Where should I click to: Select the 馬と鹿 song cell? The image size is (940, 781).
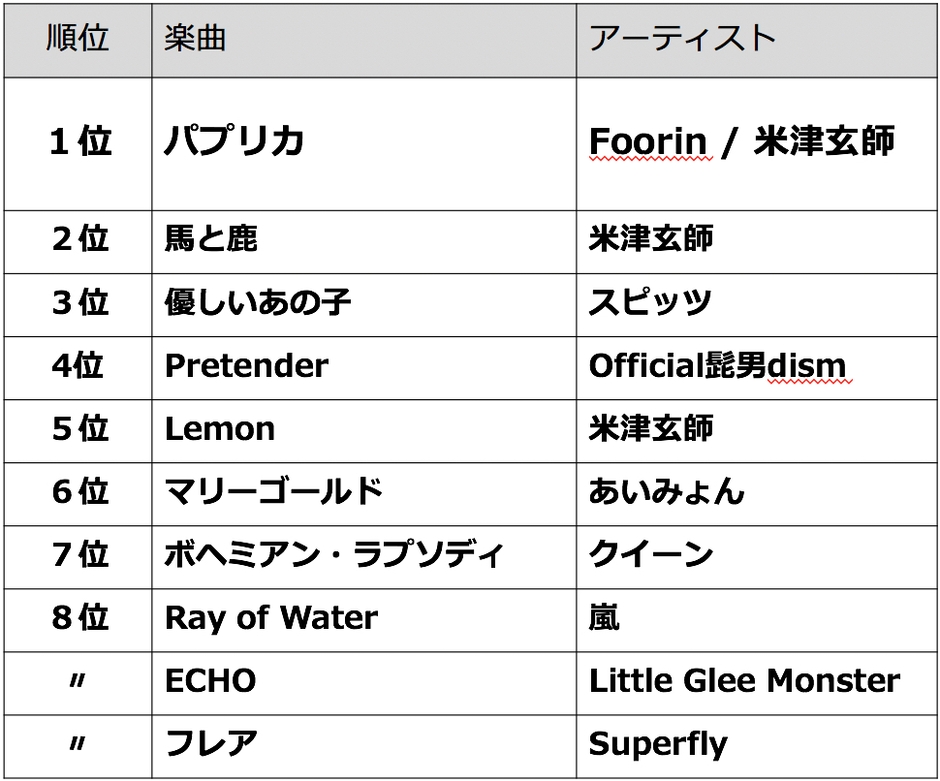tap(211, 239)
